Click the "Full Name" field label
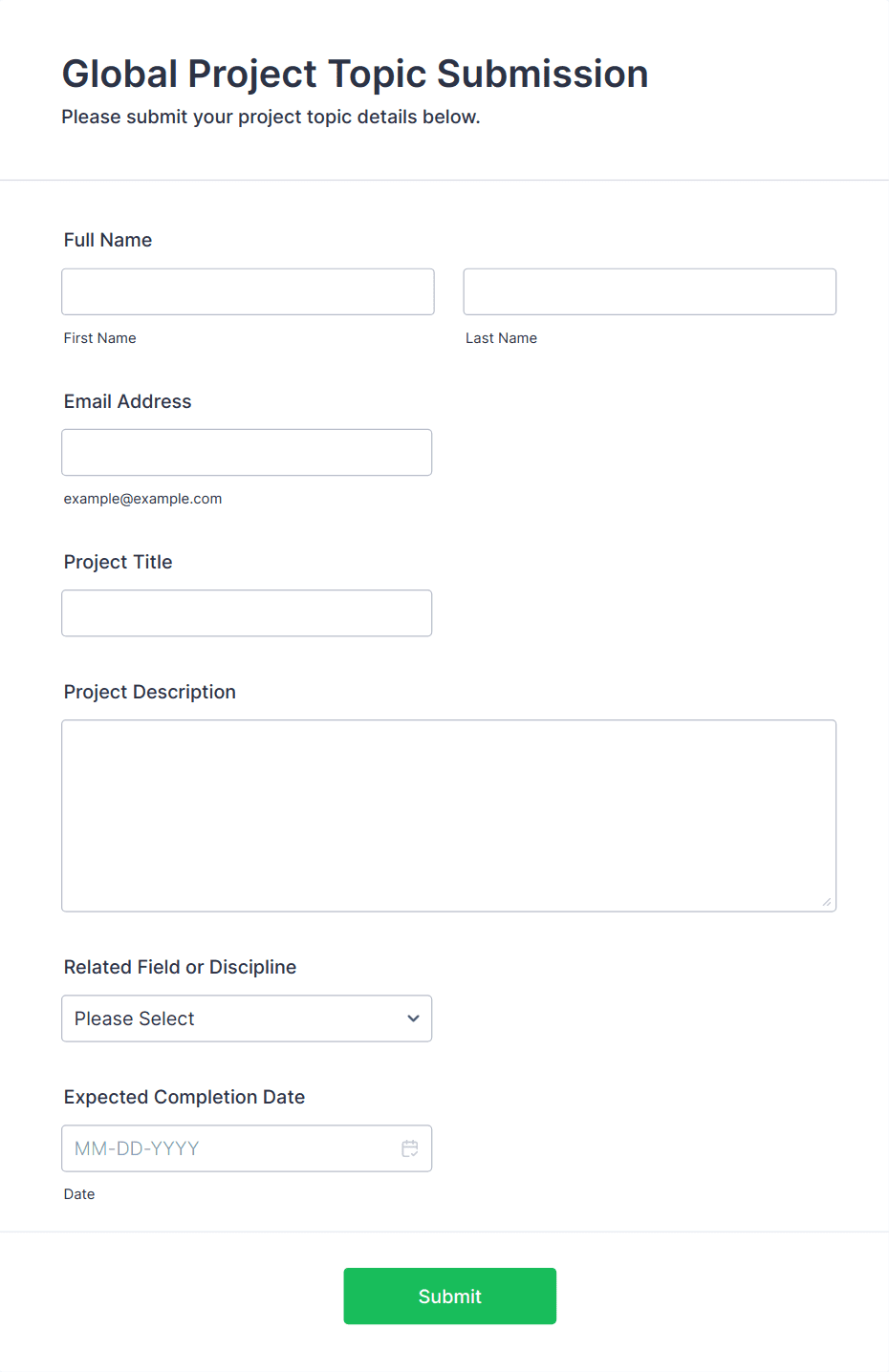 click(x=108, y=240)
